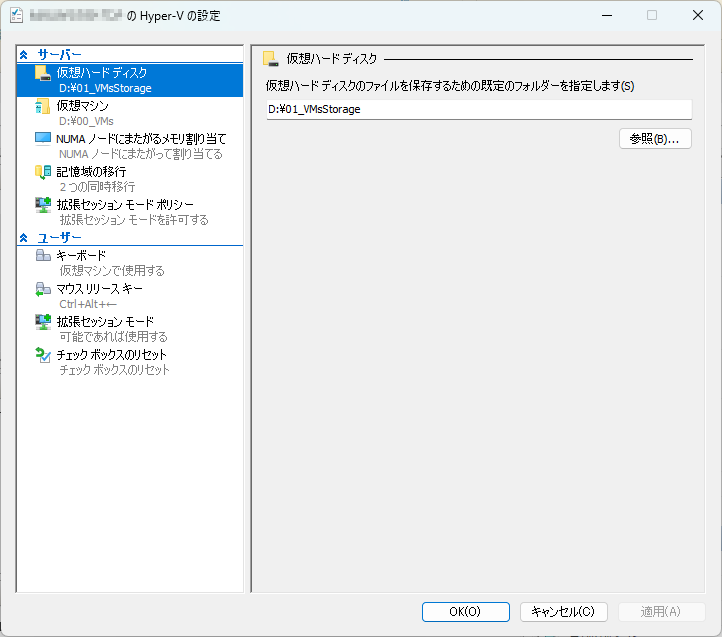Click the 仮想マシン folder icon
The height and width of the screenshot is (637, 722).
[x=43, y=106]
